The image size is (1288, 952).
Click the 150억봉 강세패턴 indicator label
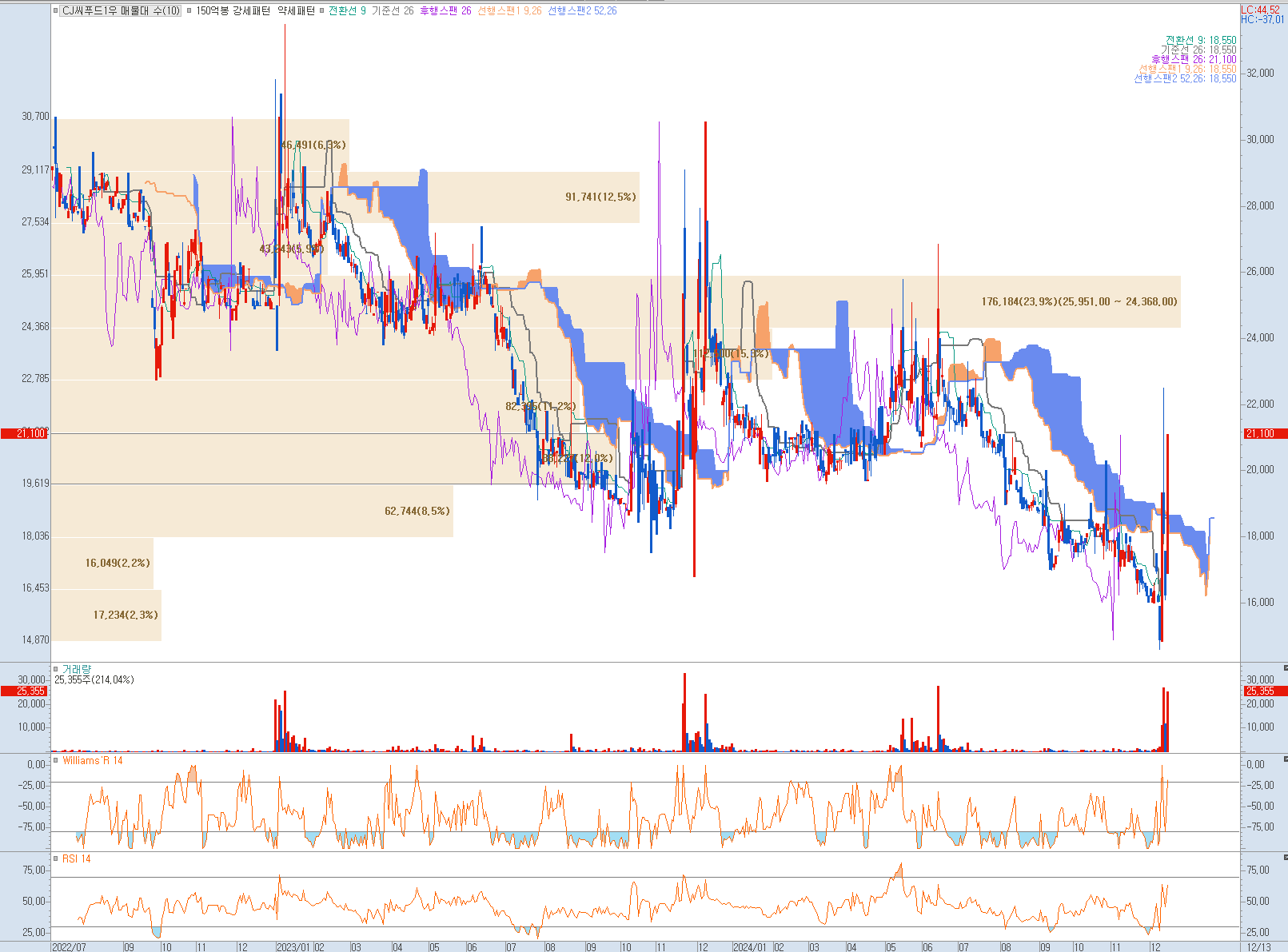(233, 11)
